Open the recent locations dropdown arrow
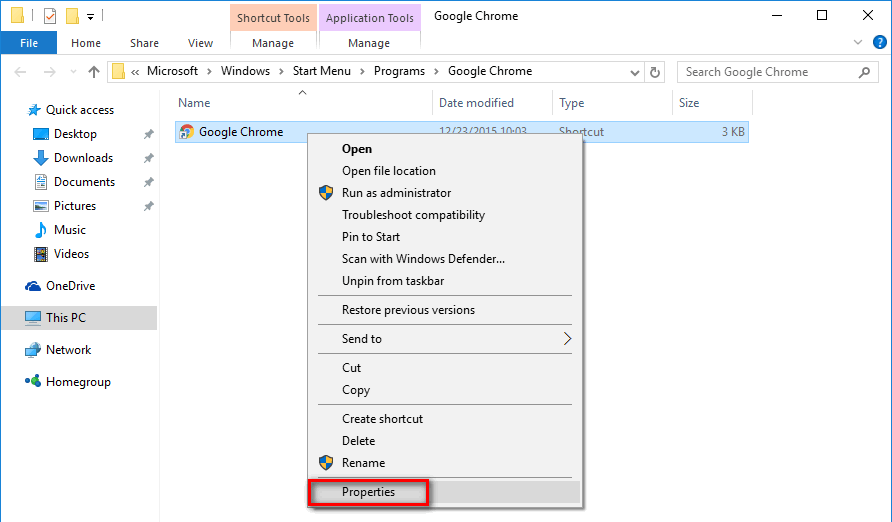The width and height of the screenshot is (892, 522). click(x=73, y=72)
